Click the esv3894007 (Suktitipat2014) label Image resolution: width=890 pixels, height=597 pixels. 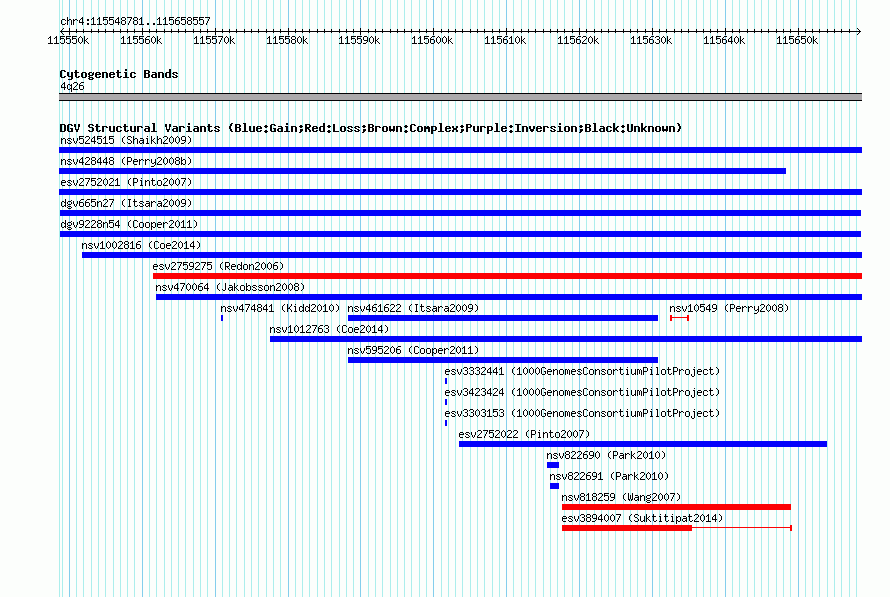click(642, 518)
